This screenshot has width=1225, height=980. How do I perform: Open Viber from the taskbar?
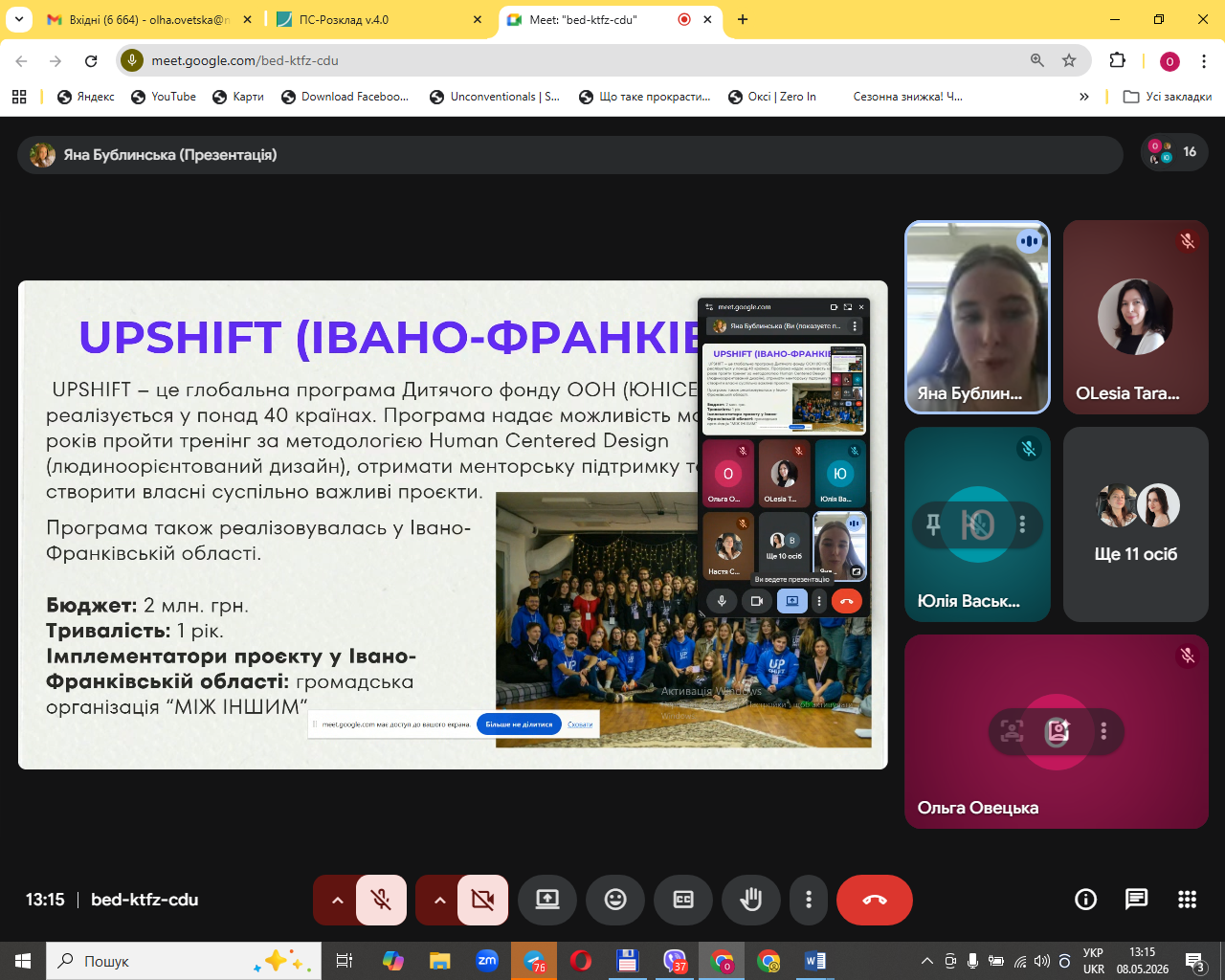tap(675, 961)
